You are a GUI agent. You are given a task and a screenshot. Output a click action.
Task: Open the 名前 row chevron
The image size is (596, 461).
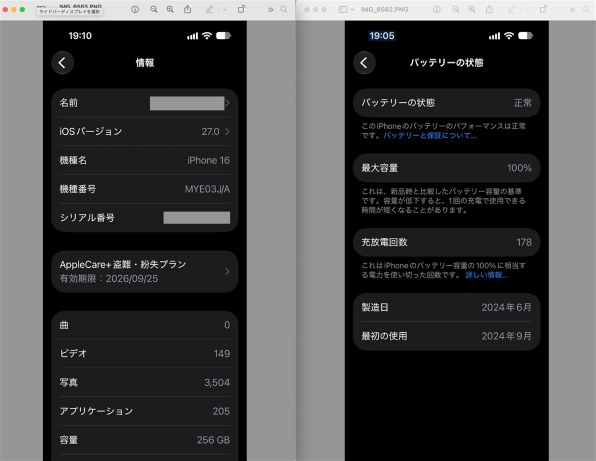(x=227, y=103)
